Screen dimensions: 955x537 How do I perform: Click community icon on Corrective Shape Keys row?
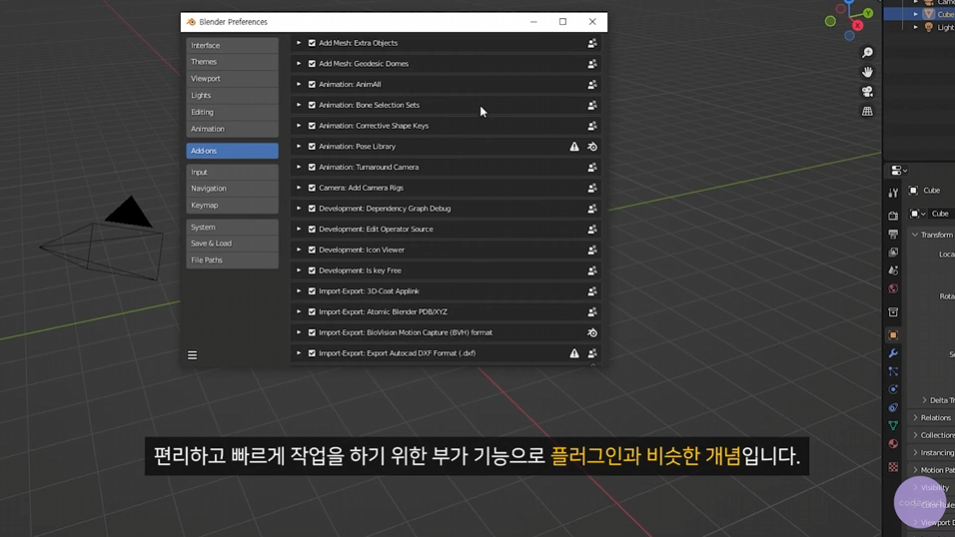592,126
